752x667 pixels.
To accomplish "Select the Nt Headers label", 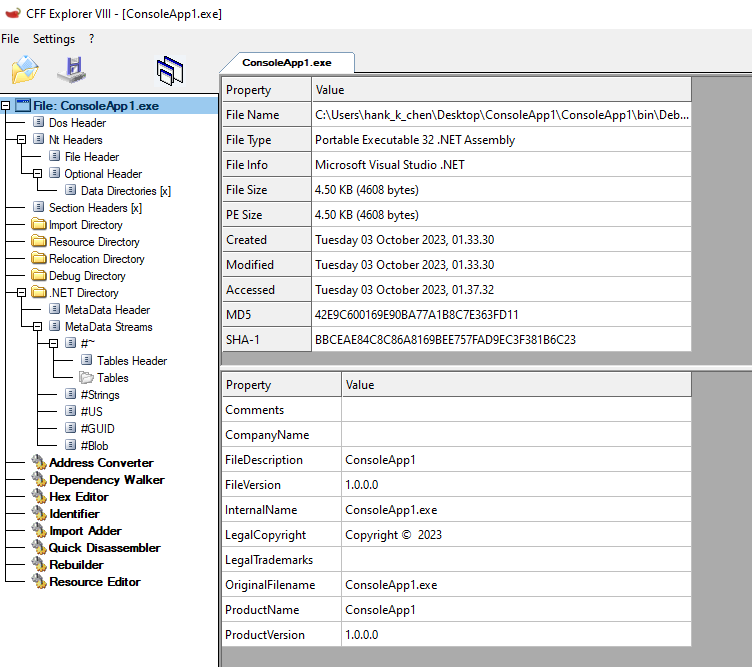I will pyautogui.click(x=76, y=140).
